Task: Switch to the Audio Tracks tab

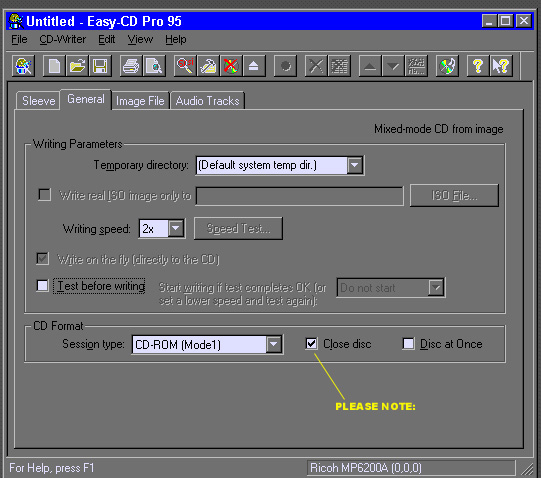Action: point(207,101)
